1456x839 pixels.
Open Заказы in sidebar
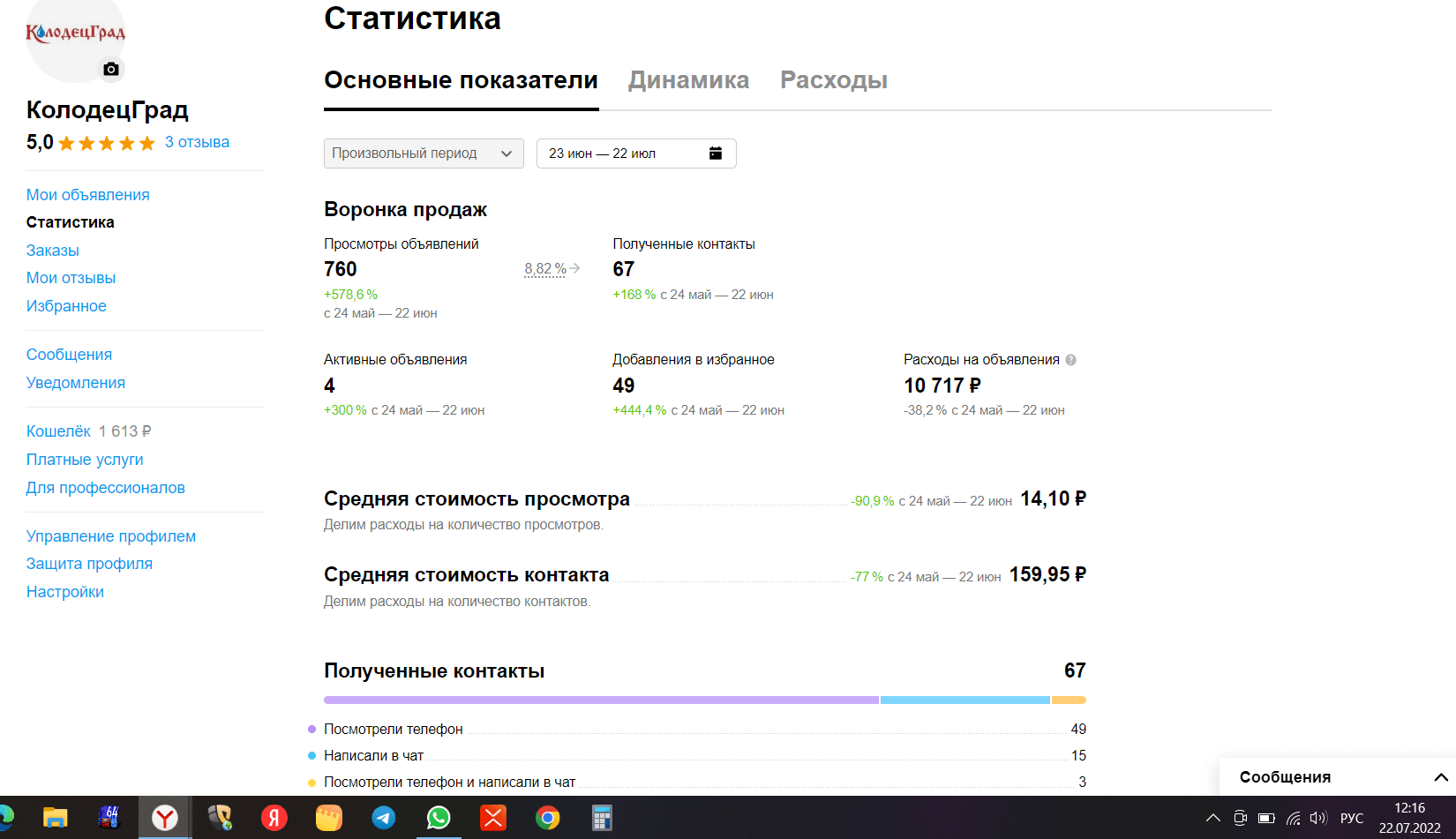[x=53, y=251]
